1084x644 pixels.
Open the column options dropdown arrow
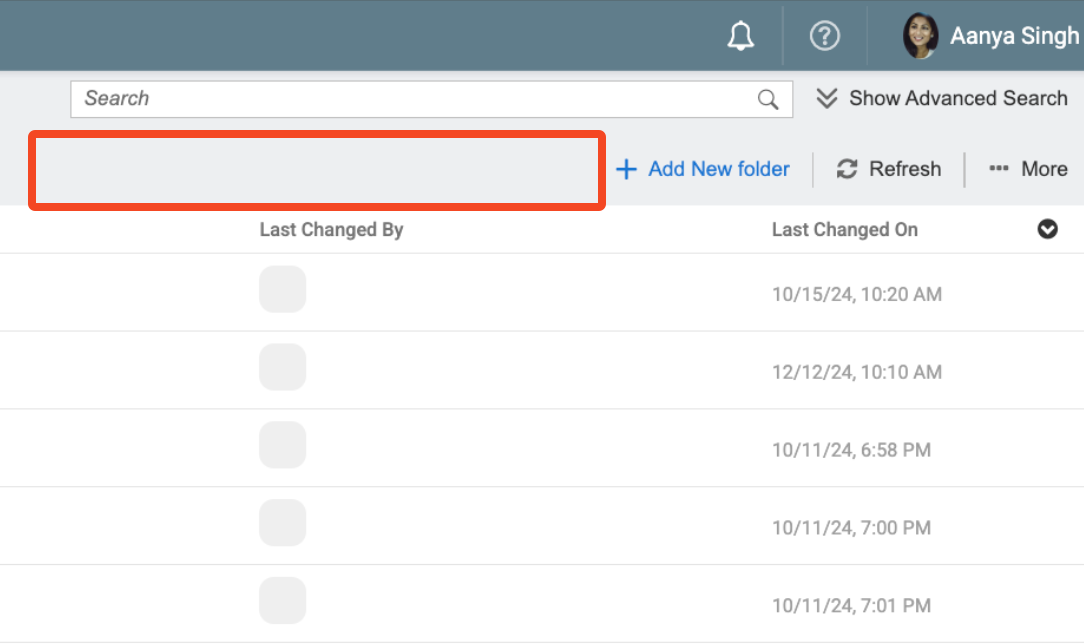click(x=1047, y=230)
